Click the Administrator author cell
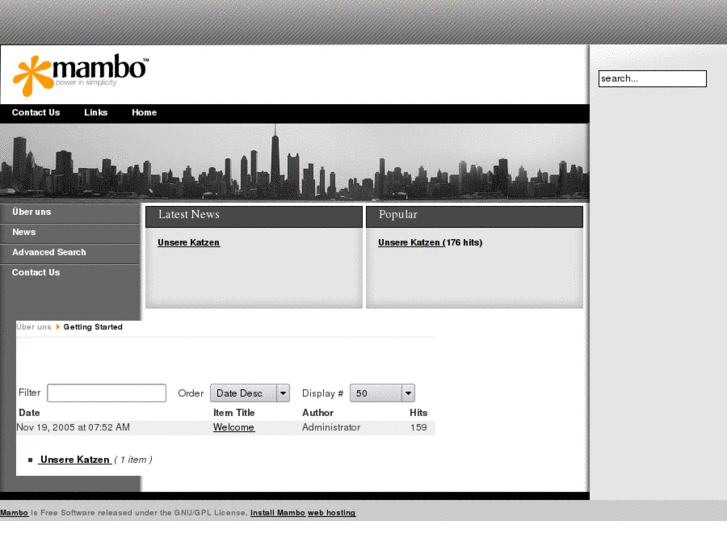The width and height of the screenshot is (727, 545). [x=331, y=427]
